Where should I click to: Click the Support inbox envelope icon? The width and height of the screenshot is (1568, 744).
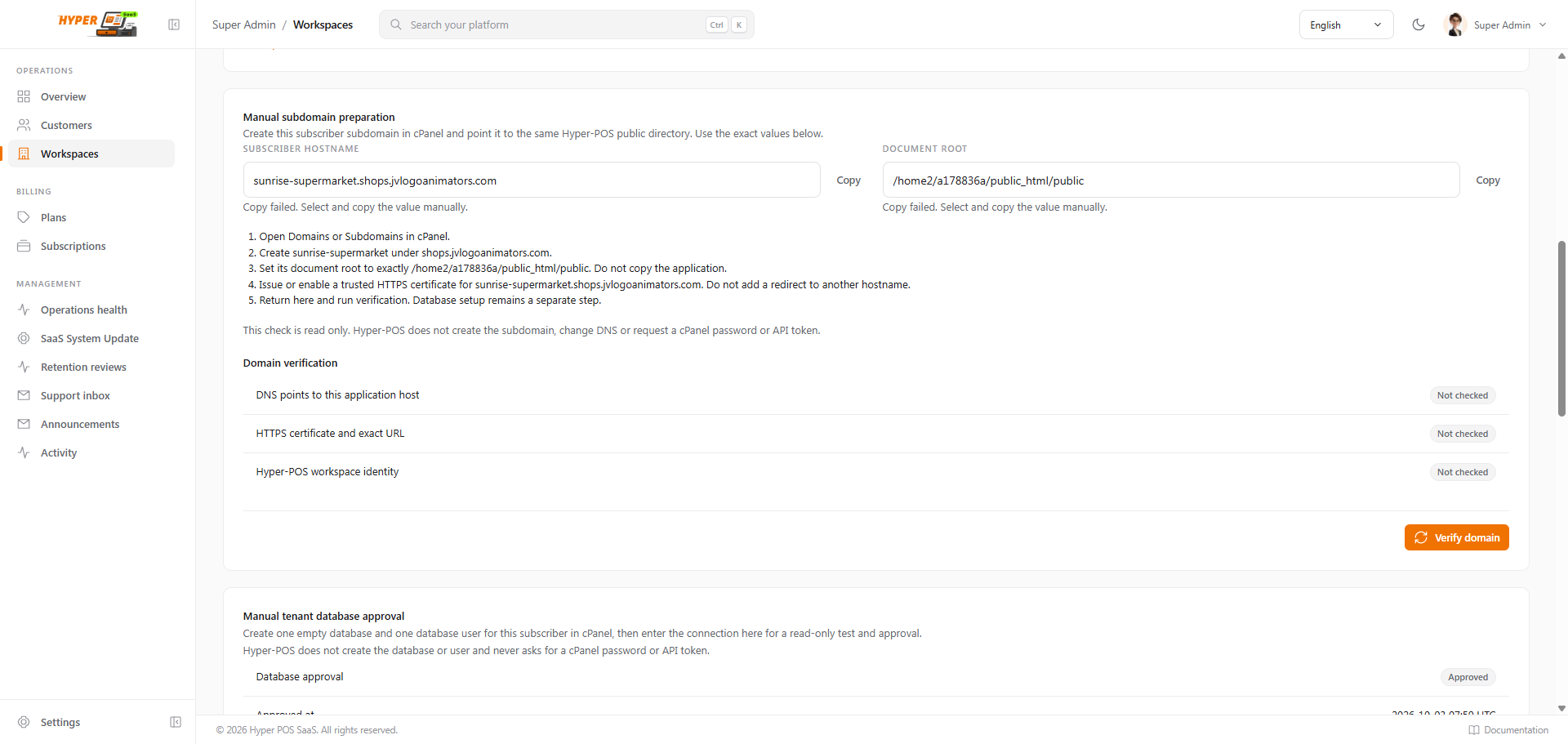pyautogui.click(x=24, y=395)
